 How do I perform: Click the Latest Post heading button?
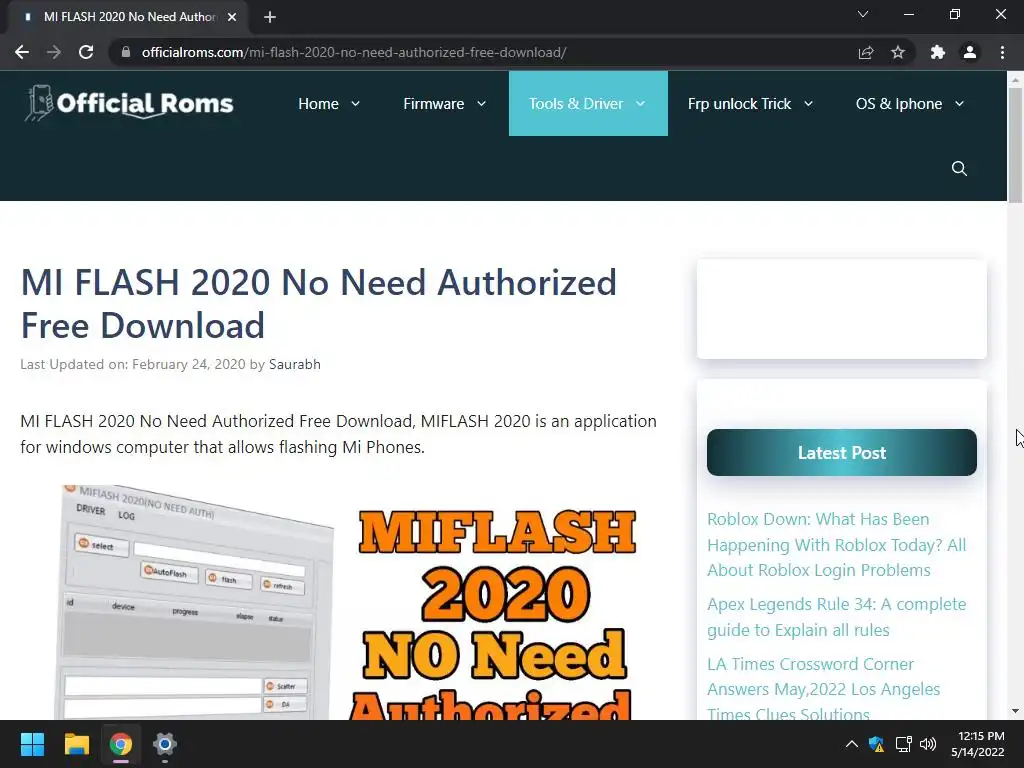pyautogui.click(x=842, y=453)
